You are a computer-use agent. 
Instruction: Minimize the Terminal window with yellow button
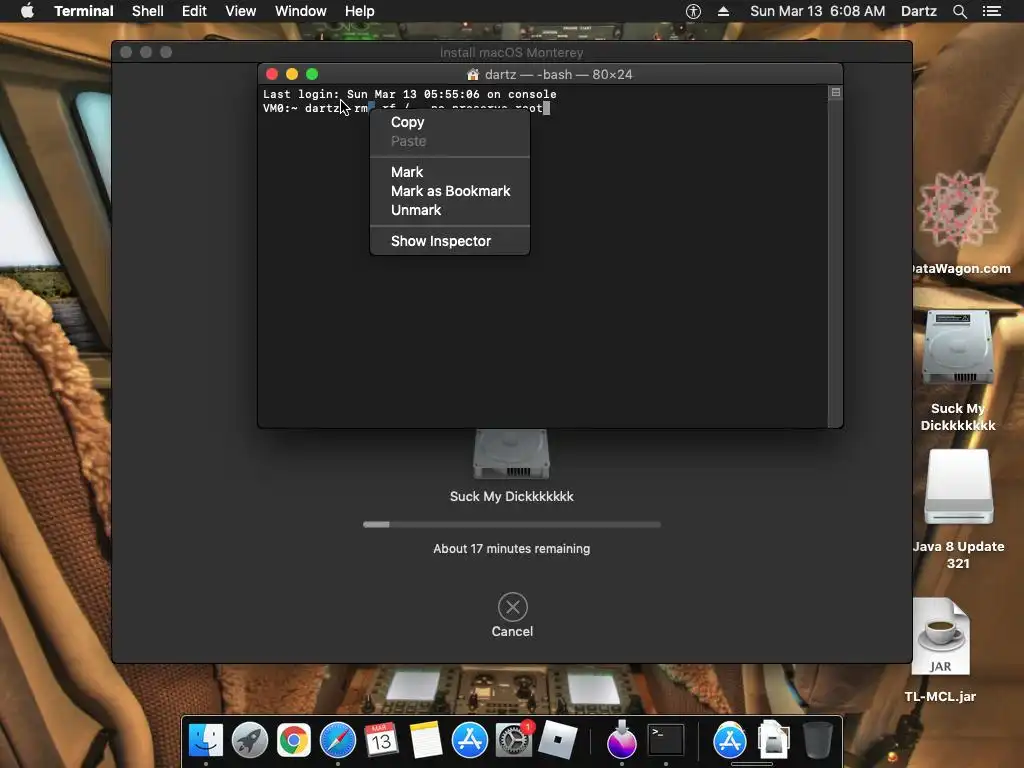click(x=292, y=74)
